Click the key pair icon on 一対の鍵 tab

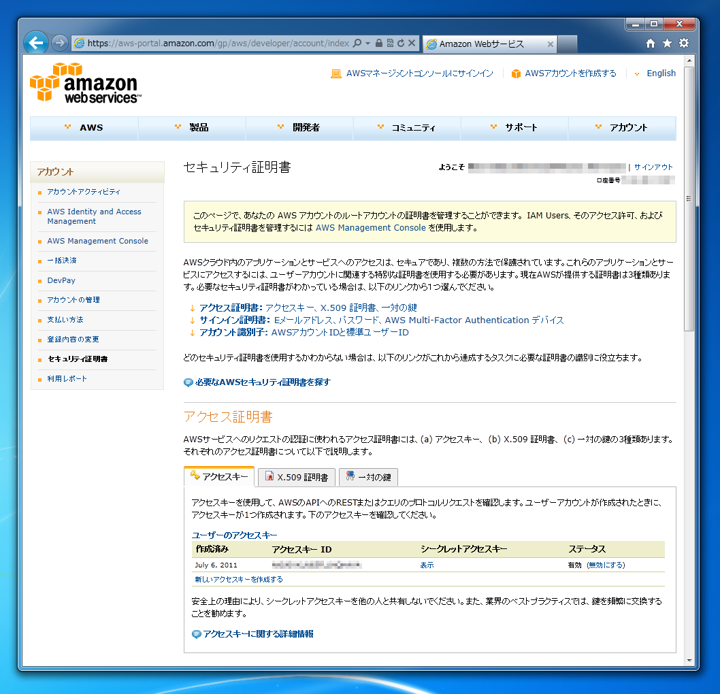(x=350, y=476)
